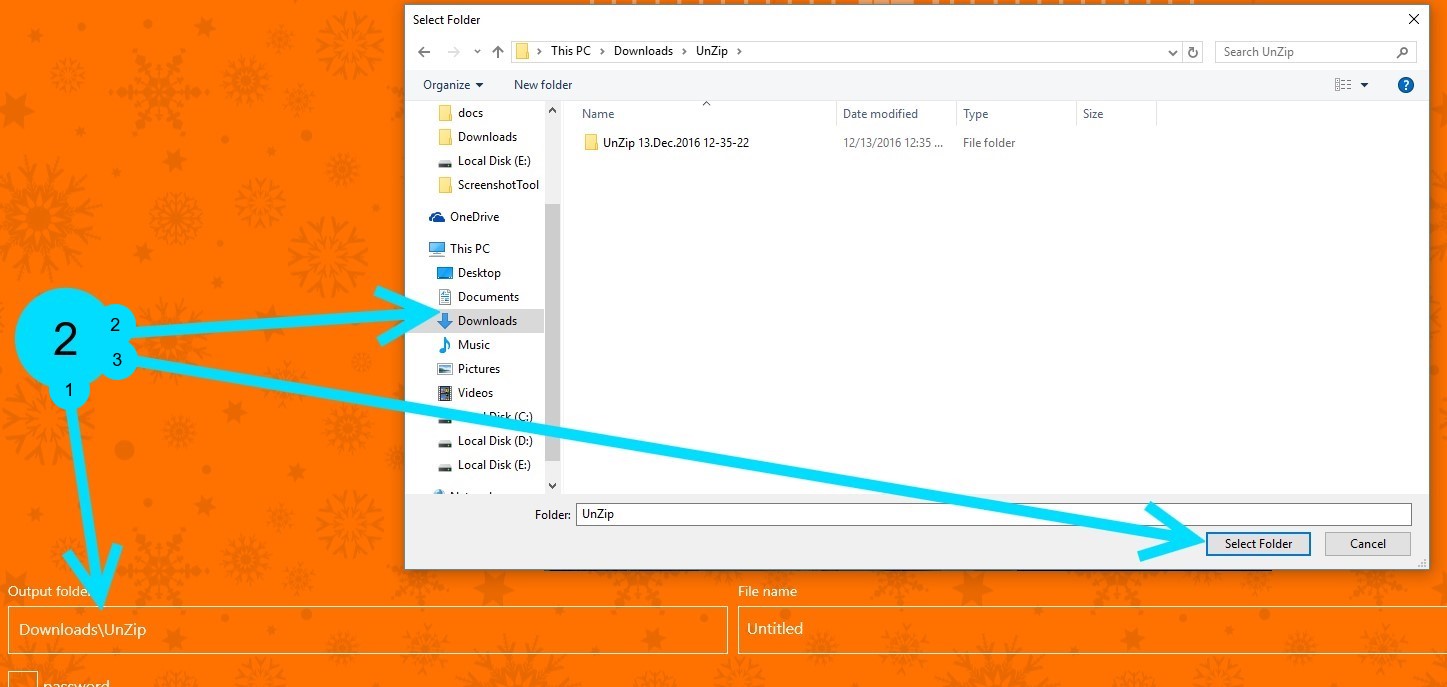Click the Back navigation arrow
The image size is (1447, 687).
click(424, 52)
